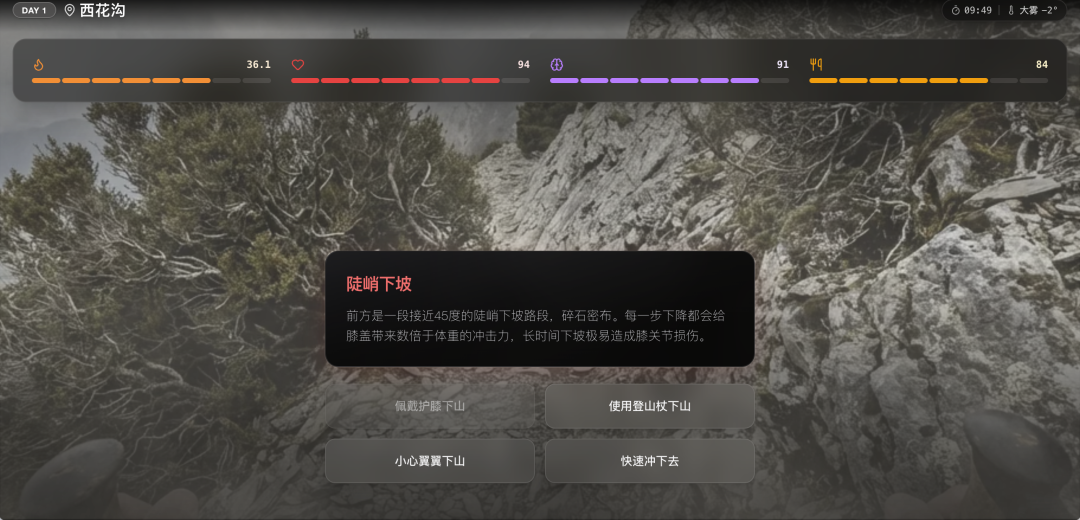Image resolution: width=1080 pixels, height=520 pixels.
Task: Click the 36.1 temperature value
Action: (x=258, y=65)
